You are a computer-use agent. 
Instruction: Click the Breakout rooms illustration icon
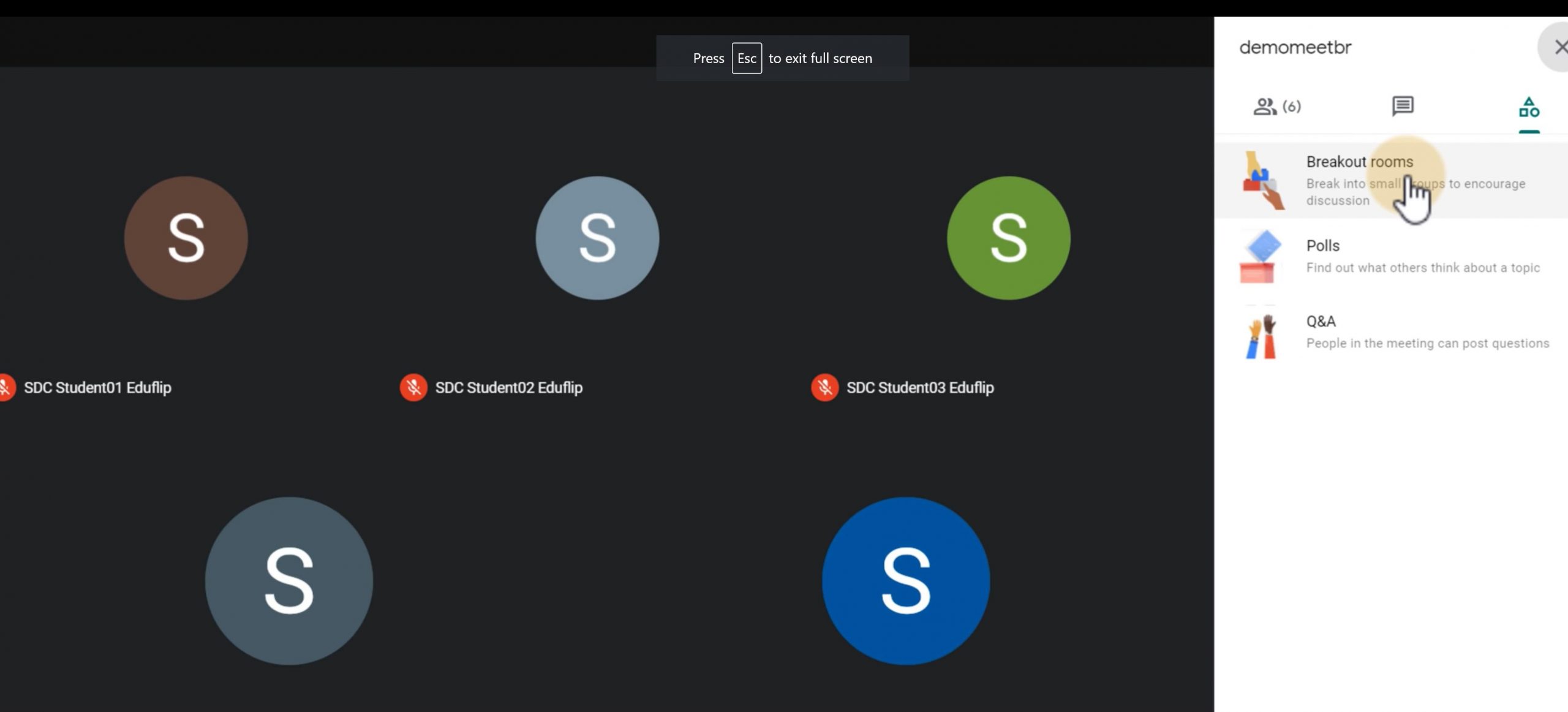coord(1261,180)
